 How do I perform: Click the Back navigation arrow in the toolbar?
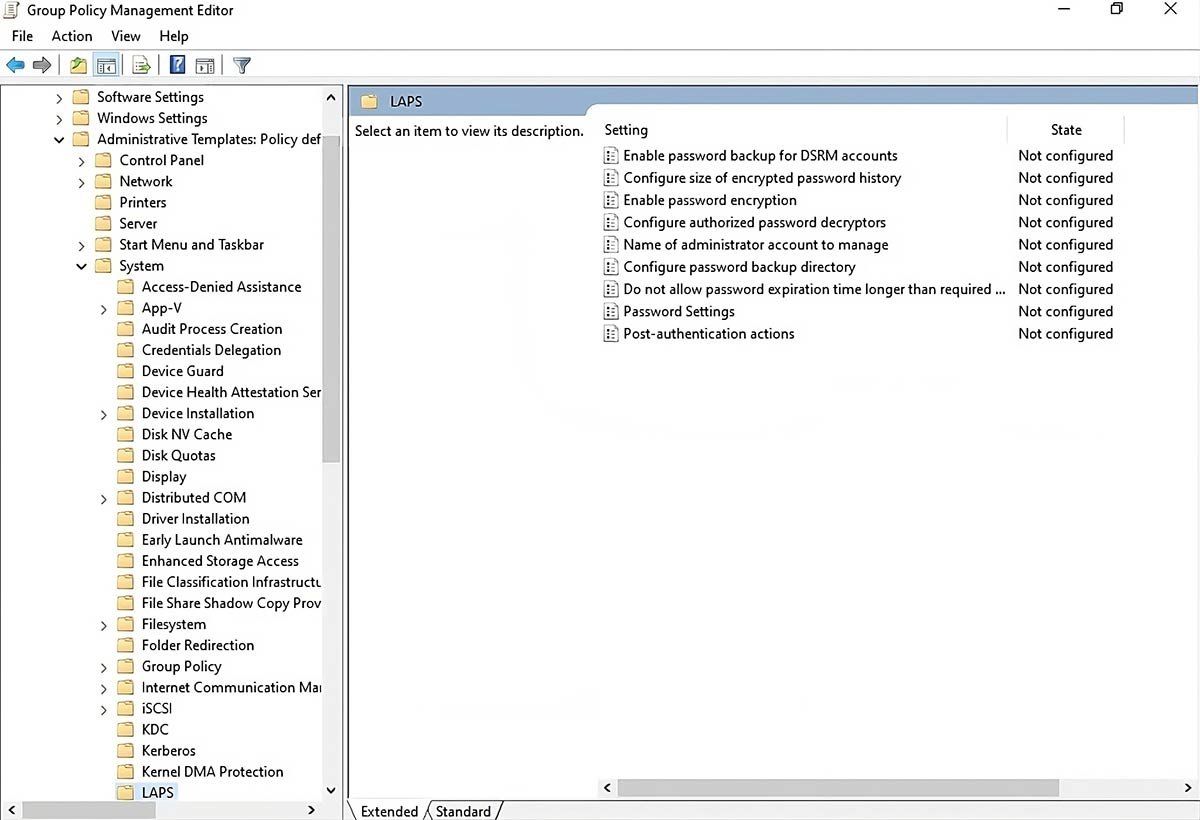click(x=15, y=65)
